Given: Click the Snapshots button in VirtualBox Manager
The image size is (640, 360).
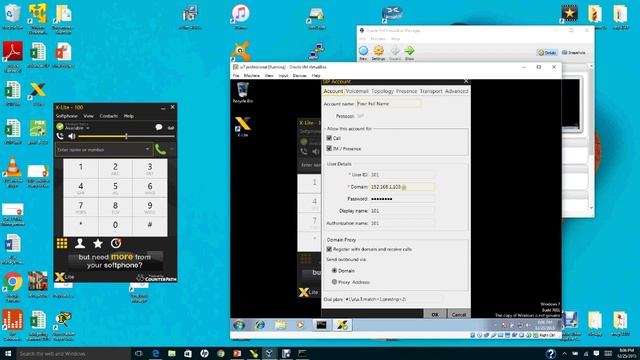Looking at the screenshot, I should [x=574, y=53].
